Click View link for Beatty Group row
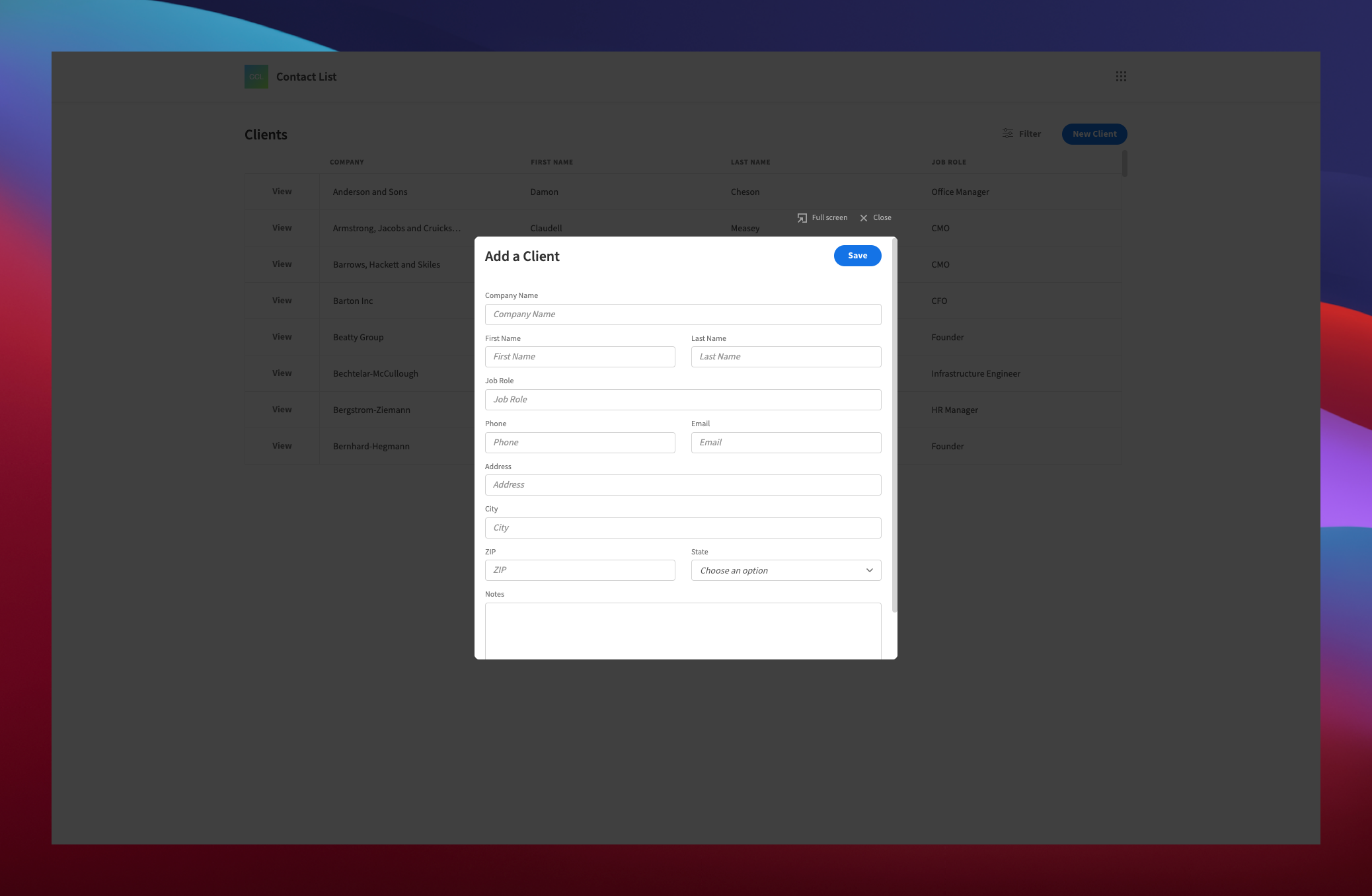This screenshot has width=1372, height=896. [x=281, y=337]
